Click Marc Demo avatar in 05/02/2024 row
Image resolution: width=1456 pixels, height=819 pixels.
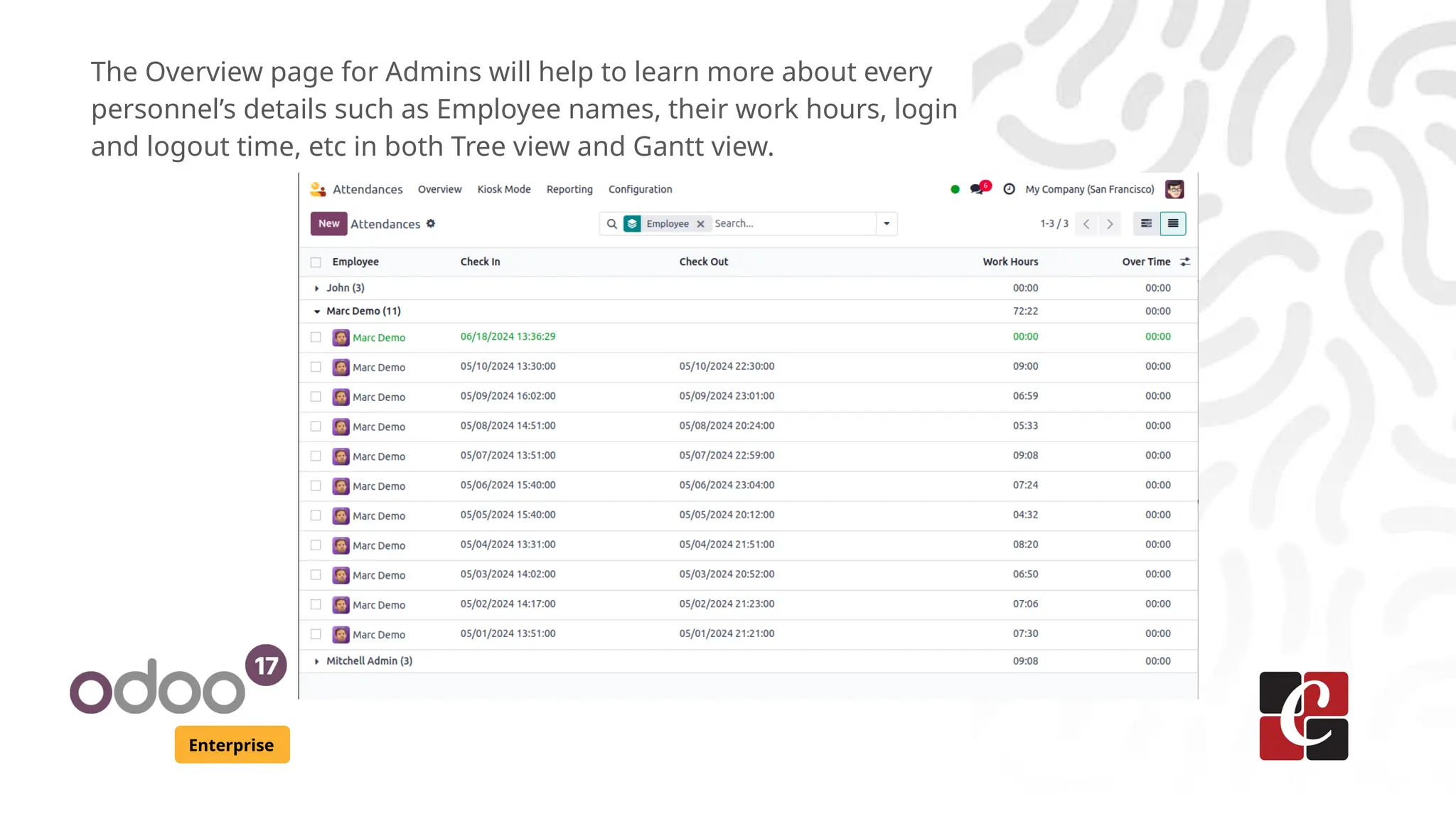341,604
